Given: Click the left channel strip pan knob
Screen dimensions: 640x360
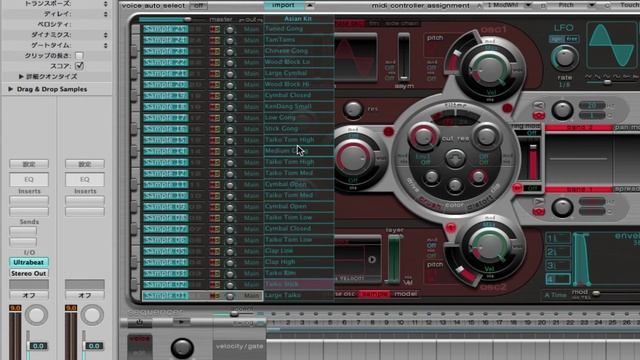Looking at the screenshot, I should point(36,315).
